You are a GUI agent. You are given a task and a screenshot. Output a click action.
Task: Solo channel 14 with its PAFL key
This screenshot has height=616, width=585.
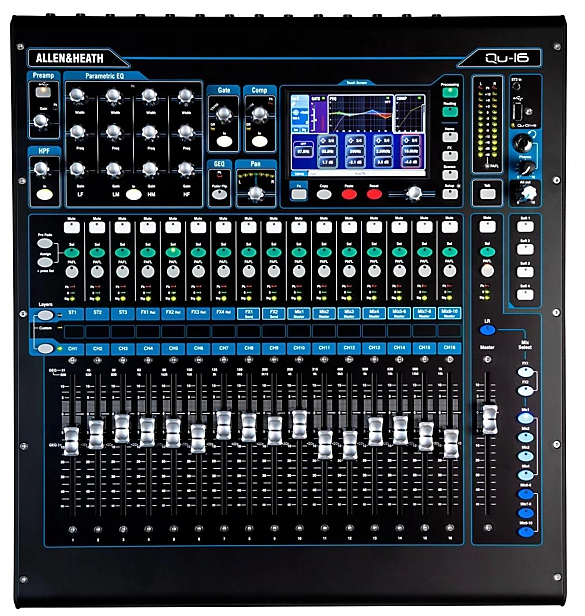tap(399, 271)
